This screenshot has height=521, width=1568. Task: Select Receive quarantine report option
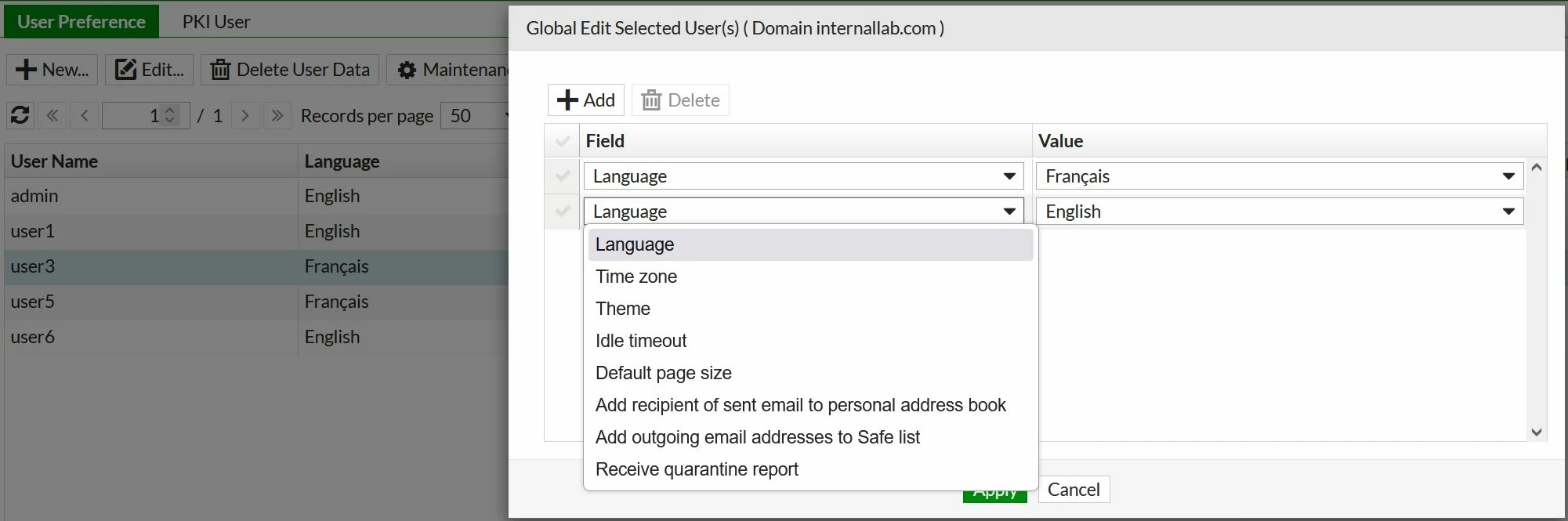[810, 469]
